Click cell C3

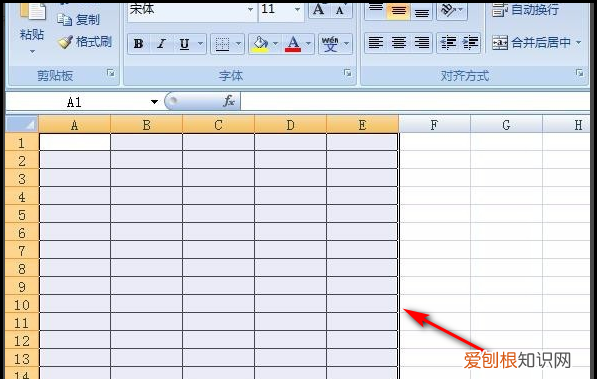pyautogui.click(x=219, y=178)
